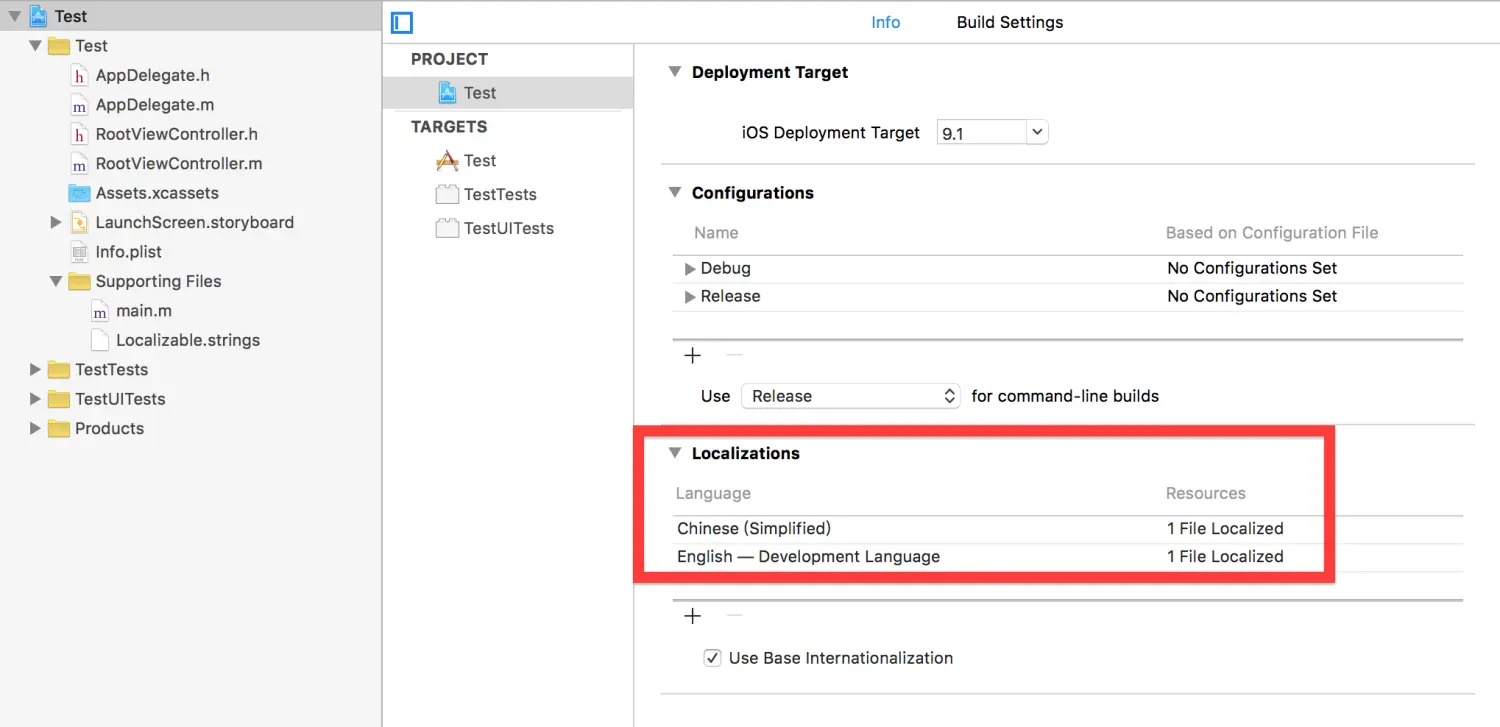
Task: Click the TestTests folder icon in navigator
Action: (59, 370)
